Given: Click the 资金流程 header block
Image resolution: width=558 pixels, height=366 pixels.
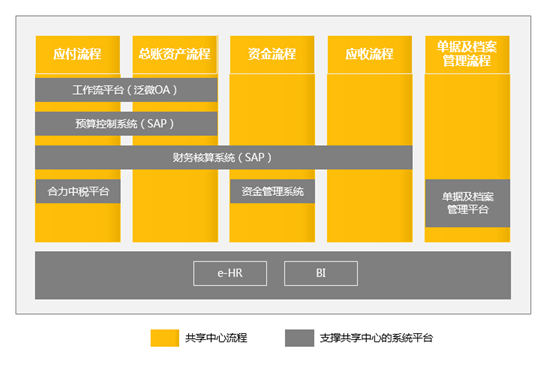Looking at the screenshot, I should point(272,54).
